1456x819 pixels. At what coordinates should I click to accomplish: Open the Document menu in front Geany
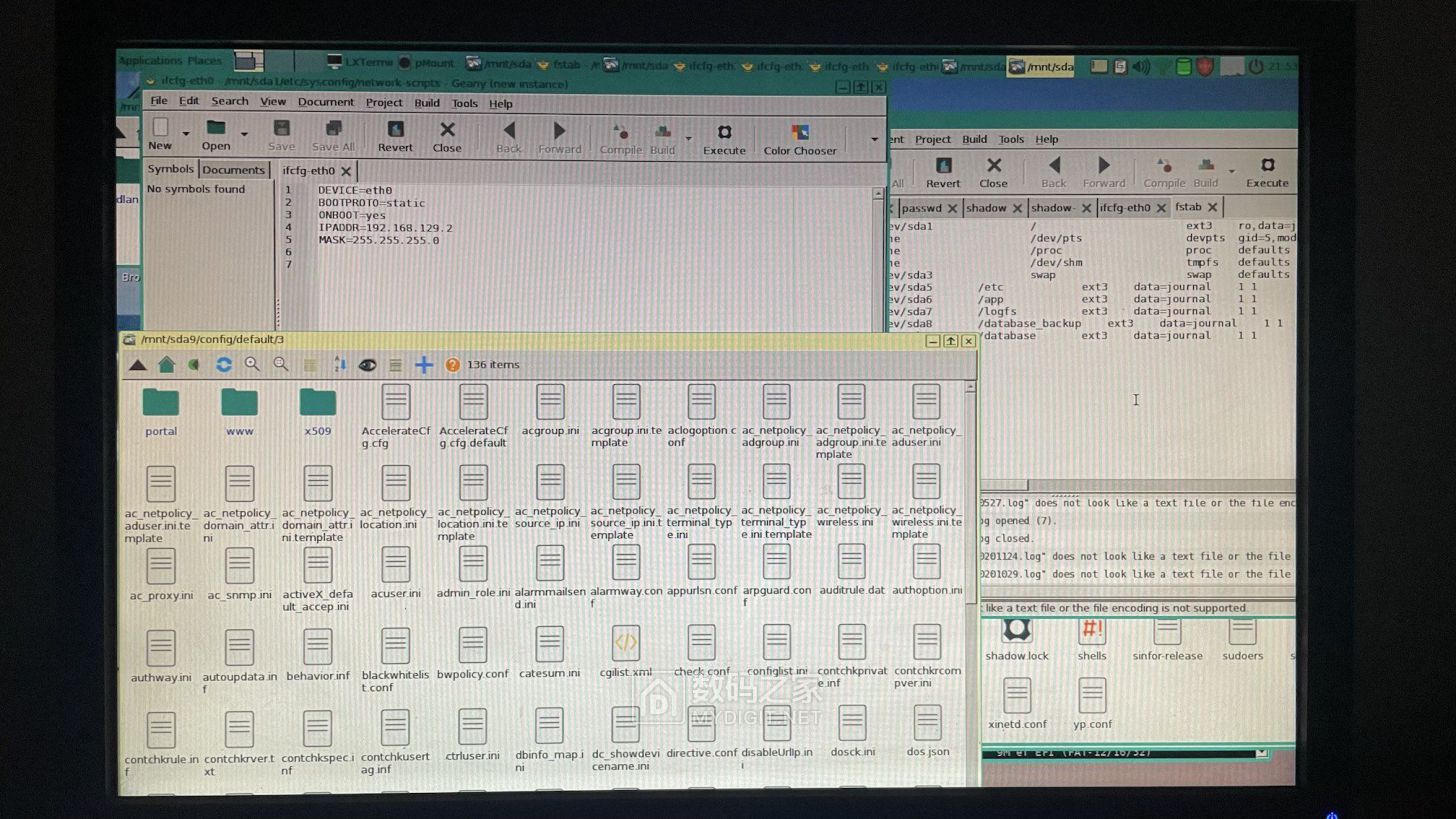click(326, 102)
